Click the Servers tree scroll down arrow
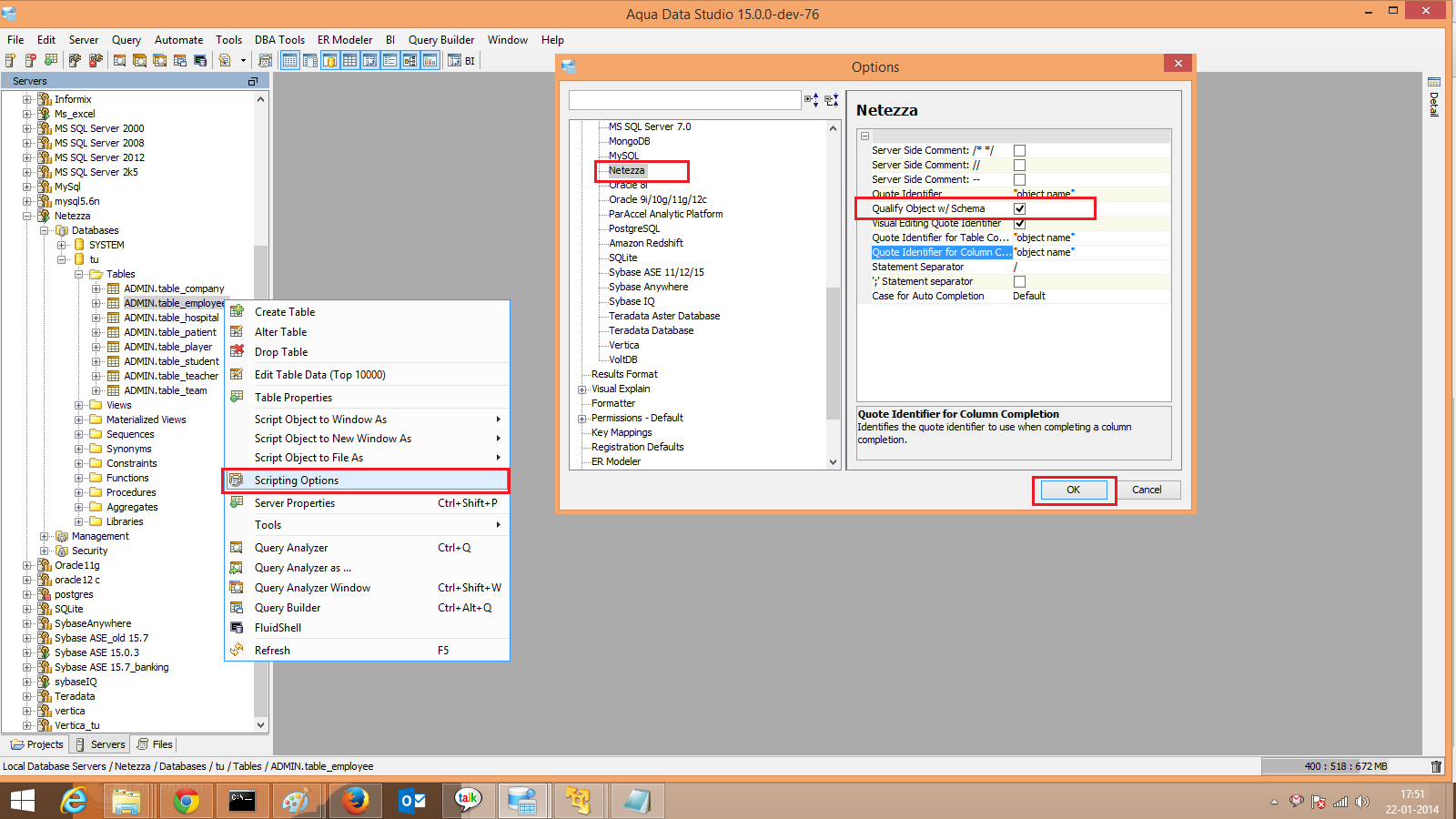Viewport: 1456px width, 819px height. coord(261,725)
